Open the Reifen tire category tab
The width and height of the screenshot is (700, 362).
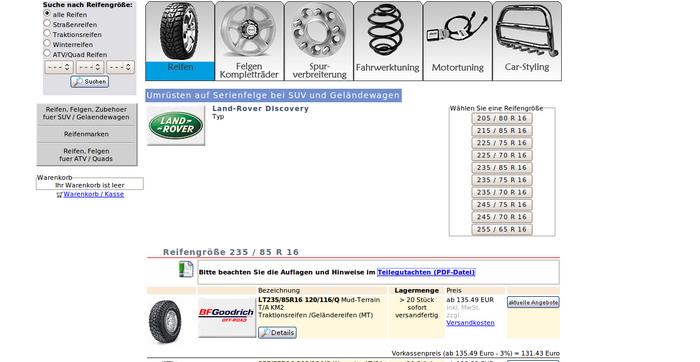coord(180,41)
